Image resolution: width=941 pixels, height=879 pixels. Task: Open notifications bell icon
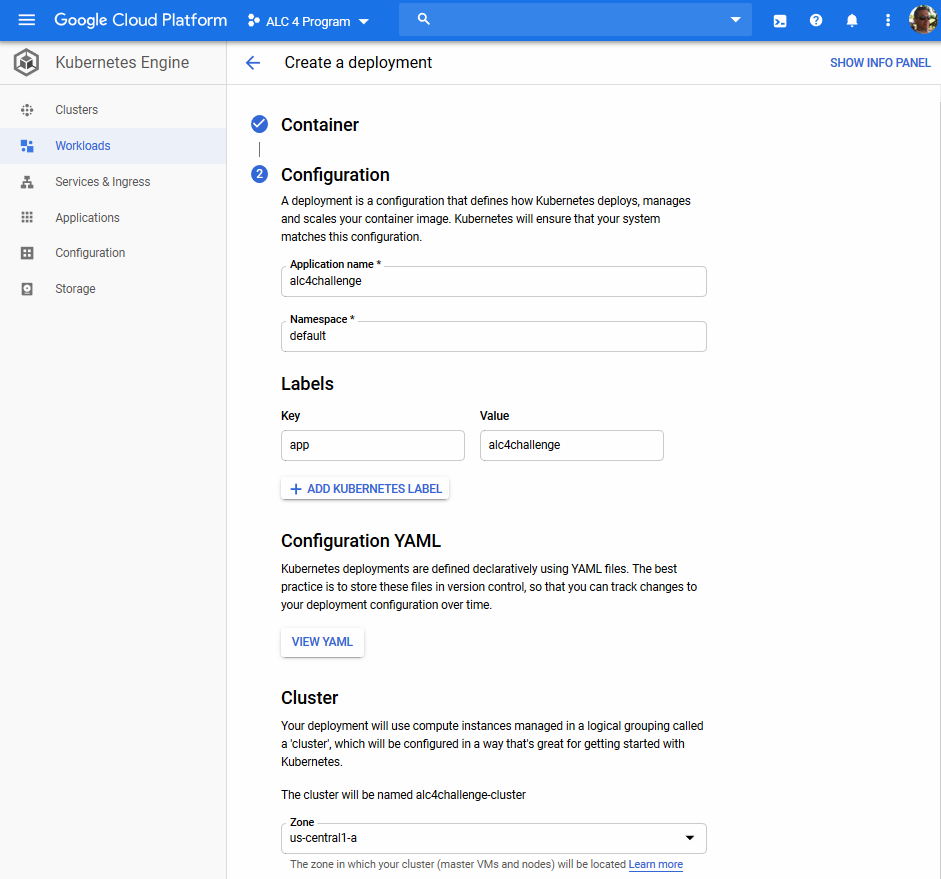pyautogui.click(x=852, y=20)
